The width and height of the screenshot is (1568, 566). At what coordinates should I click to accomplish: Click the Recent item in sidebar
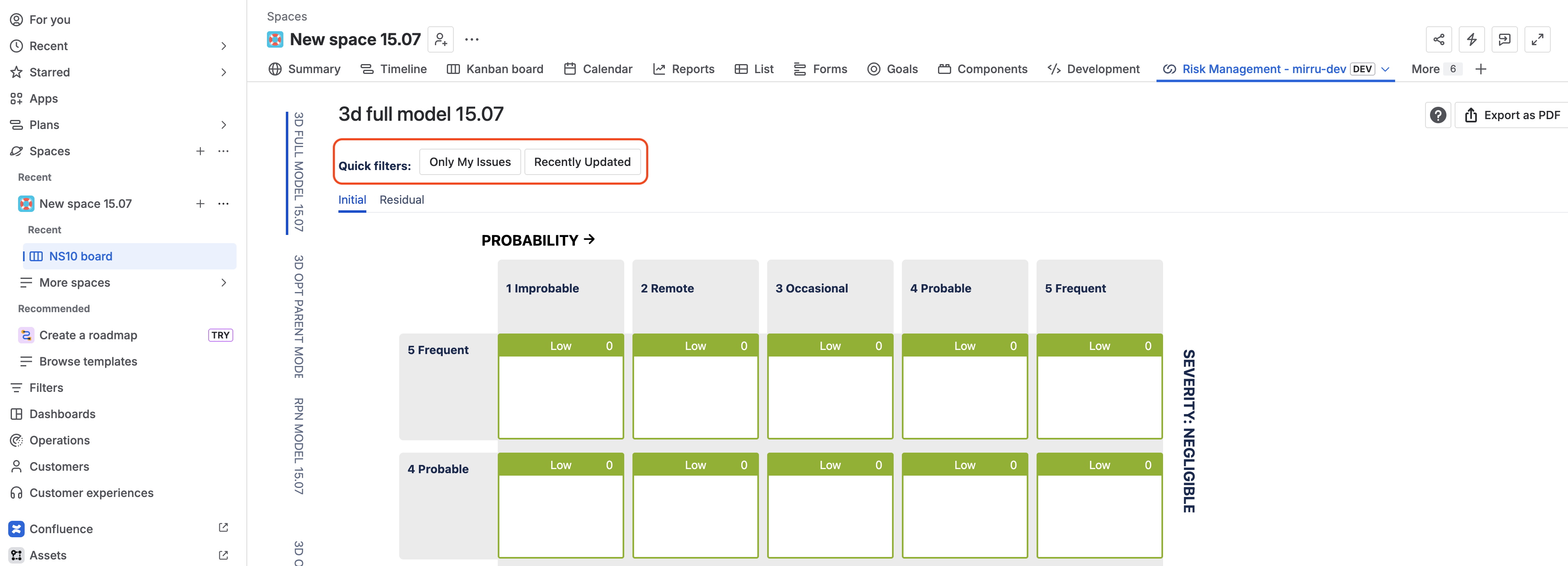click(x=49, y=46)
